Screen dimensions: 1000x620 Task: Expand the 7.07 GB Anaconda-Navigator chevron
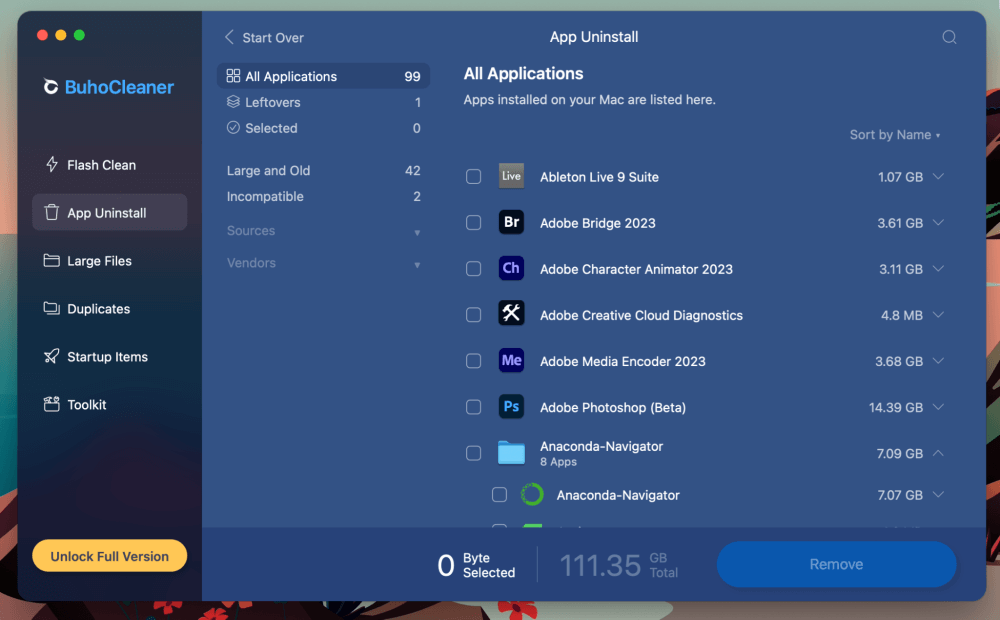938,494
